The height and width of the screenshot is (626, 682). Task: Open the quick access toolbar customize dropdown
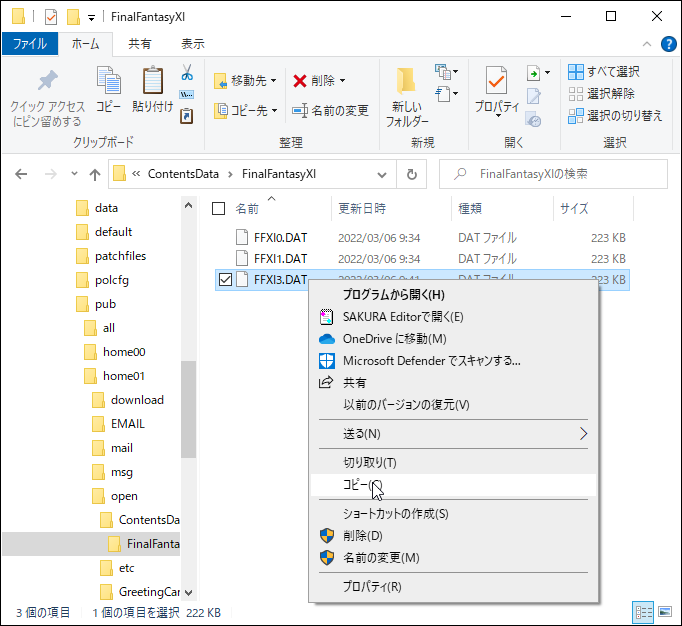coord(91,18)
